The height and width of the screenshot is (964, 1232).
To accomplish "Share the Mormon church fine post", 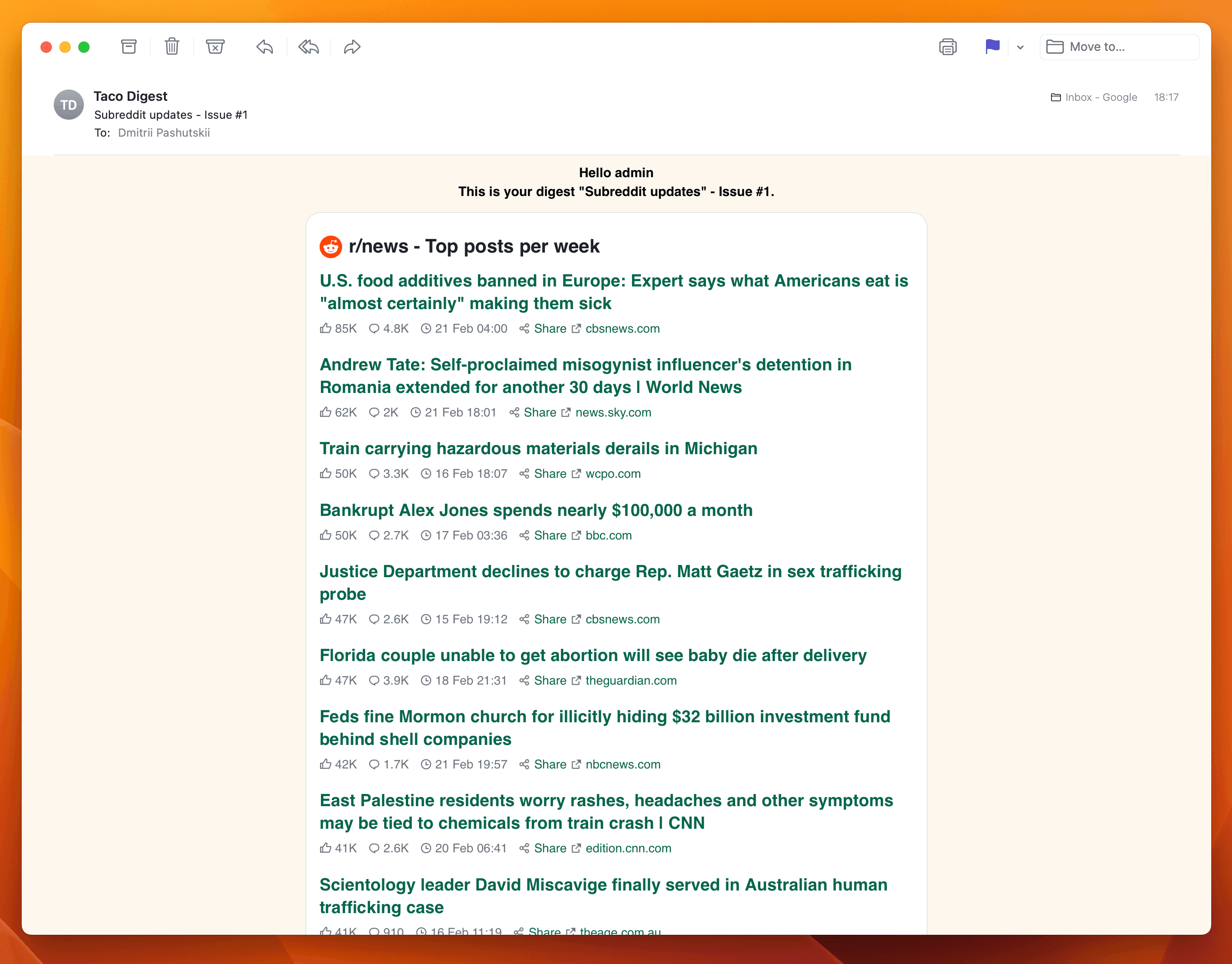I will point(550,764).
